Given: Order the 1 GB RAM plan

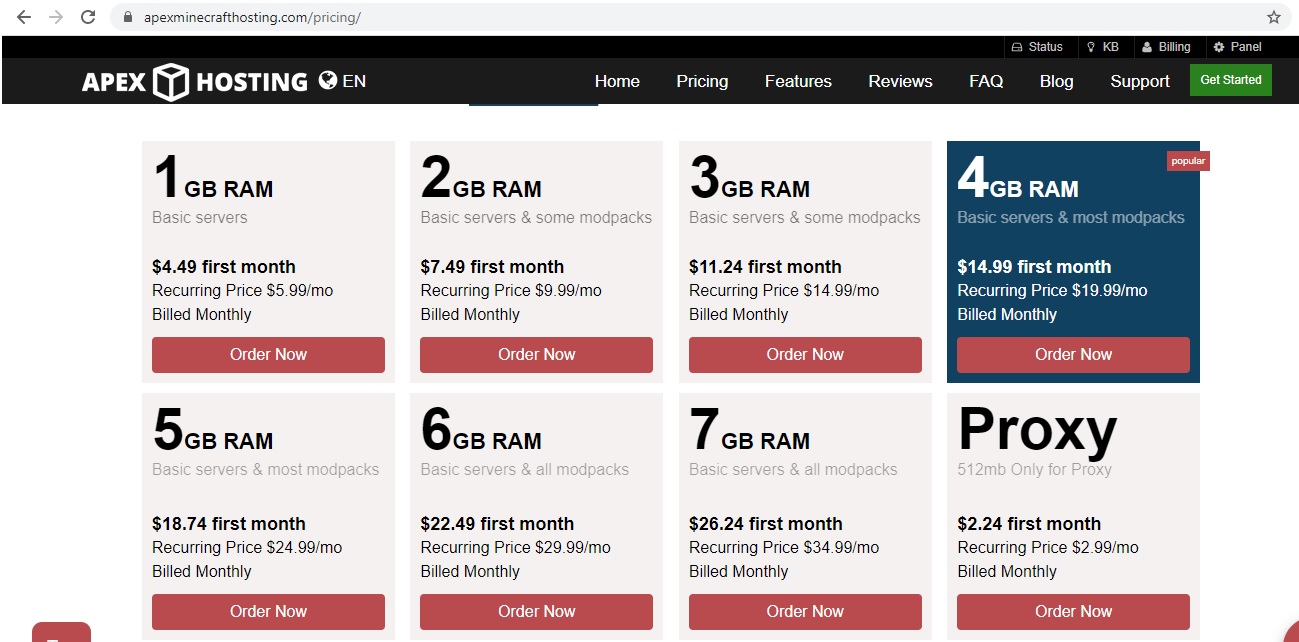Looking at the screenshot, I should (268, 355).
